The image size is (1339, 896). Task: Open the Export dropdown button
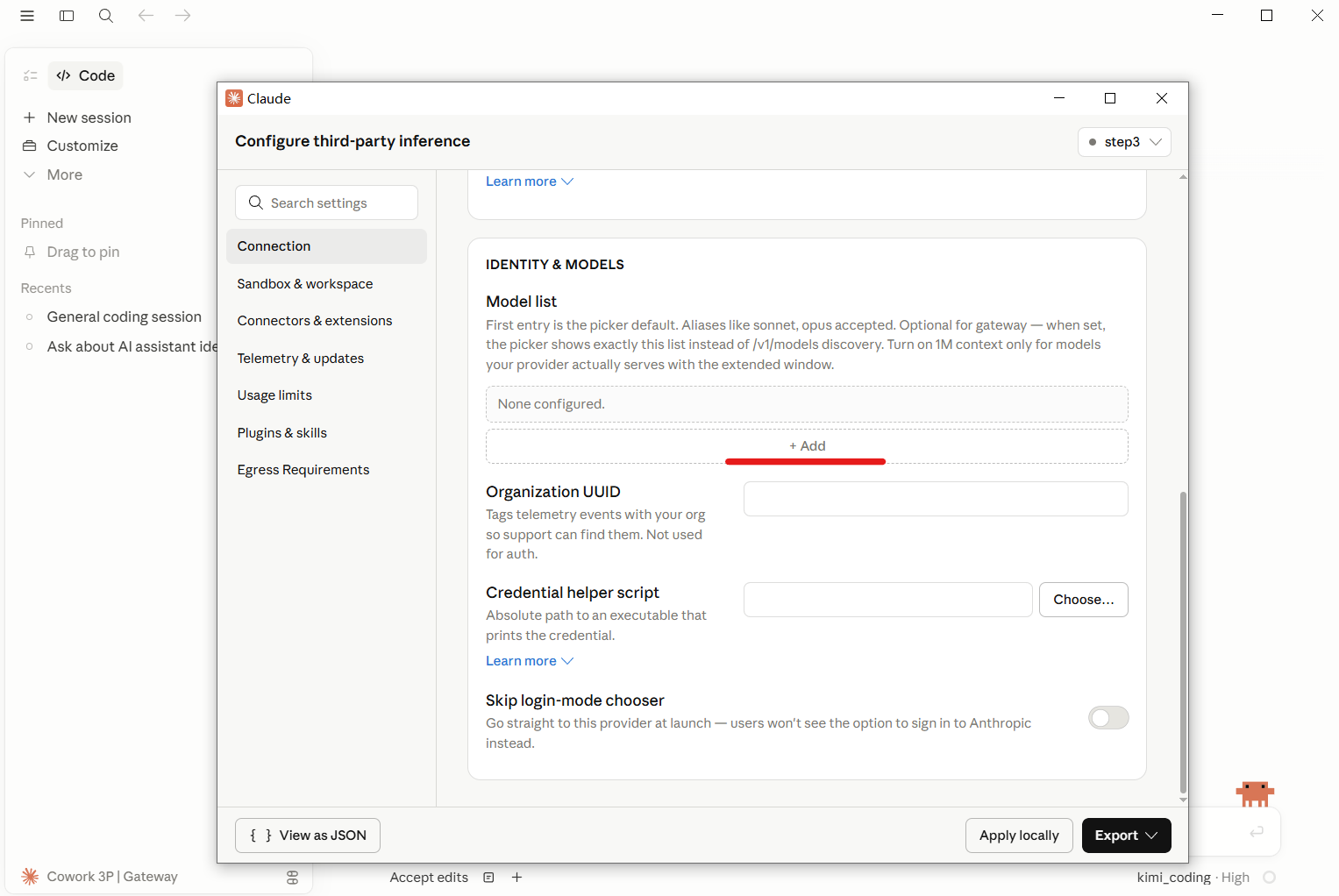[1127, 836]
